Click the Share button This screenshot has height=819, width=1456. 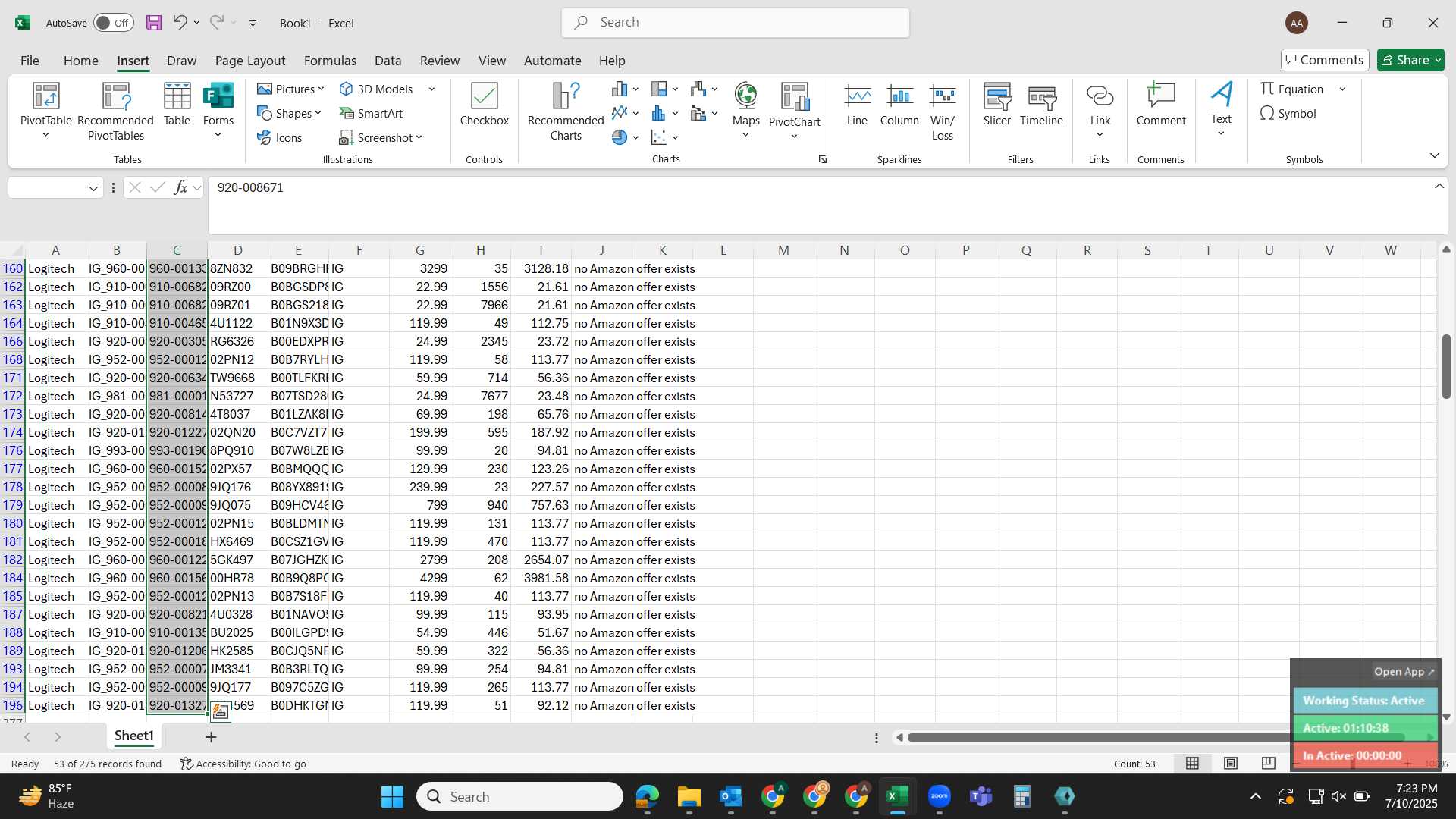point(1410,60)
